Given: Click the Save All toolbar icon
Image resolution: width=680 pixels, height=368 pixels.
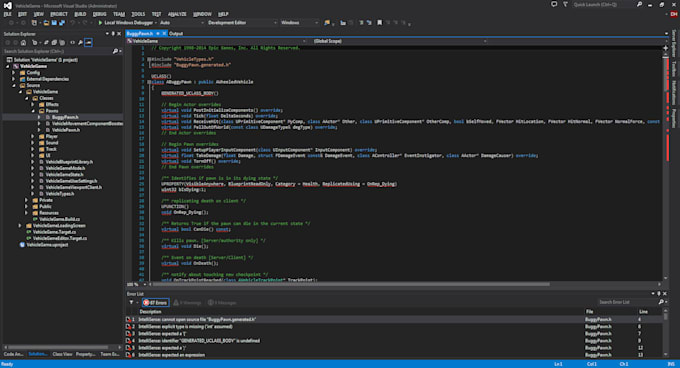Looking at the screenshot, I should (62, 23).
